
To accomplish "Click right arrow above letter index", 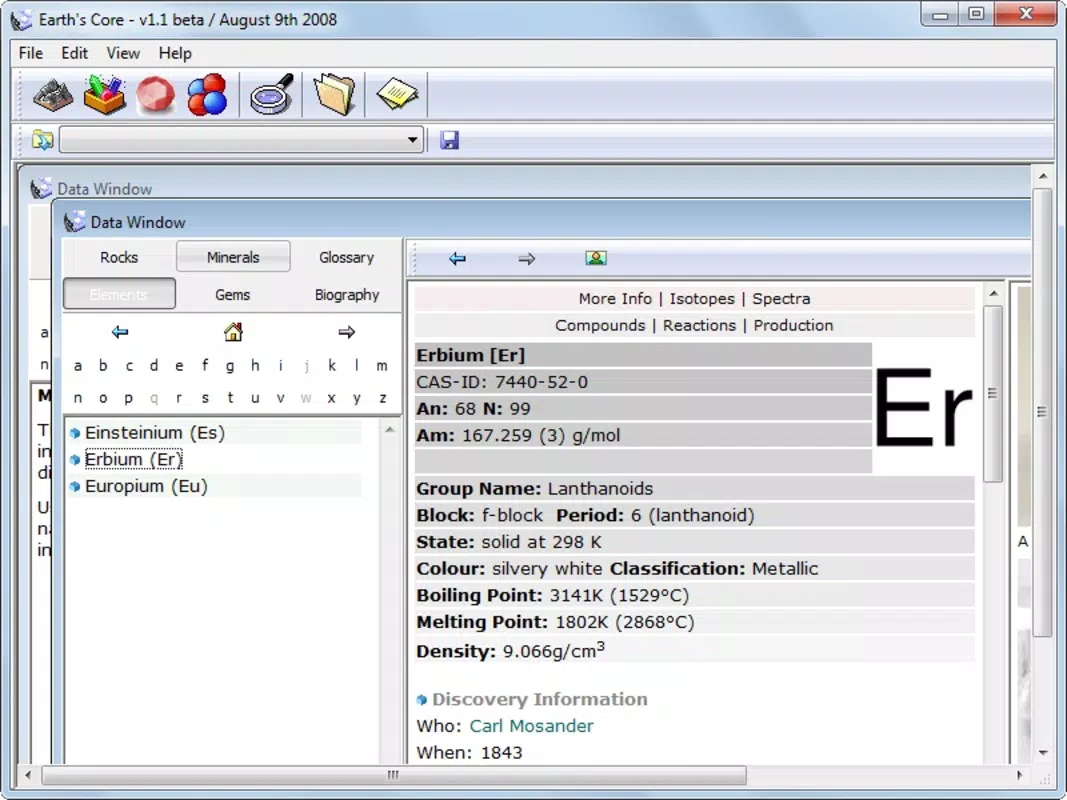I will coord(346,332).
